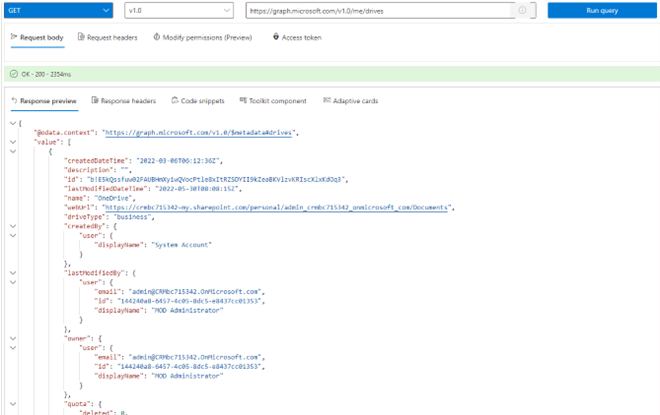Click the "deleted" key under quota
Screen dimensions: 660x415
[96, 412]
